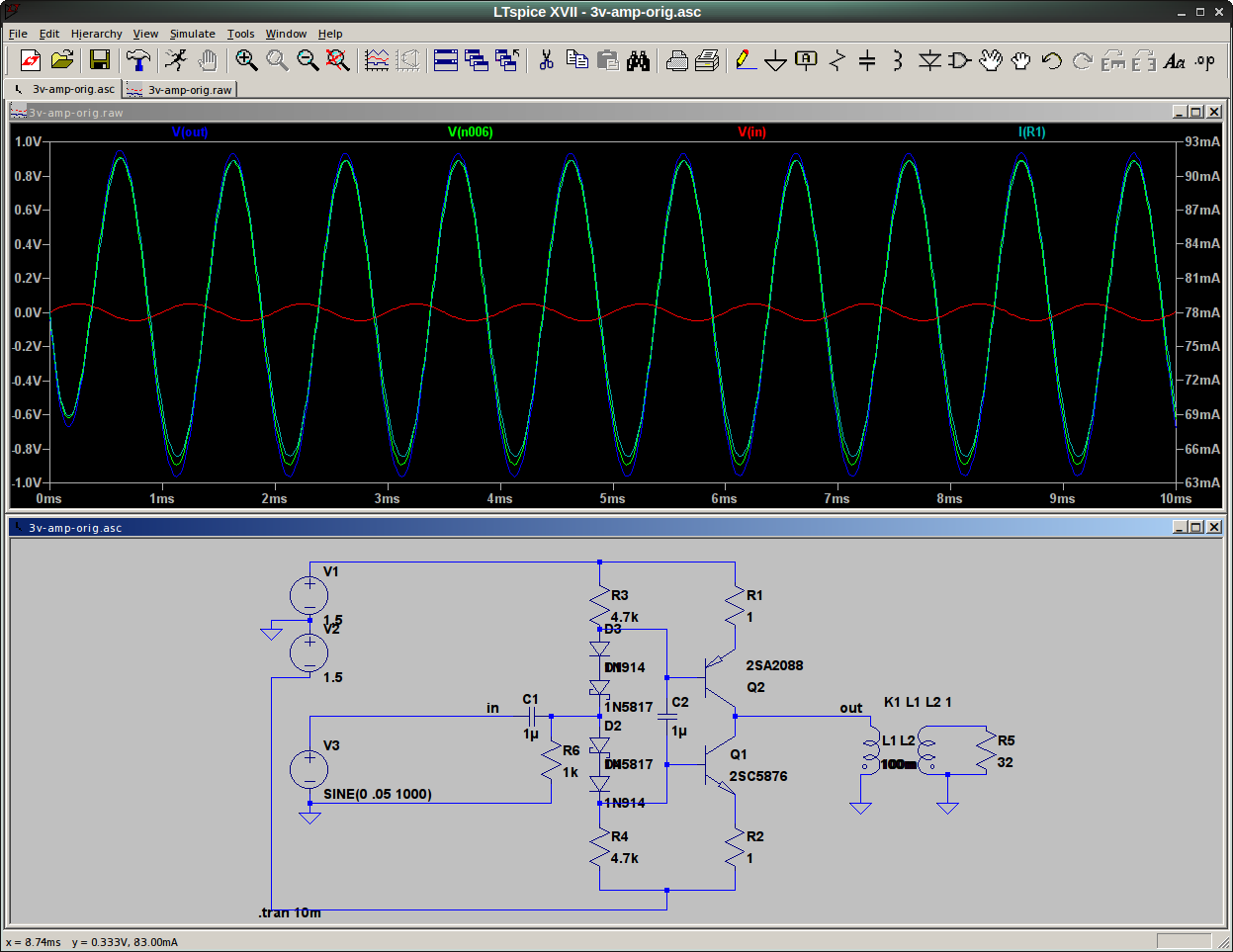Open the Component picker gate icon
1233x952 pixels.
(959, 60)
